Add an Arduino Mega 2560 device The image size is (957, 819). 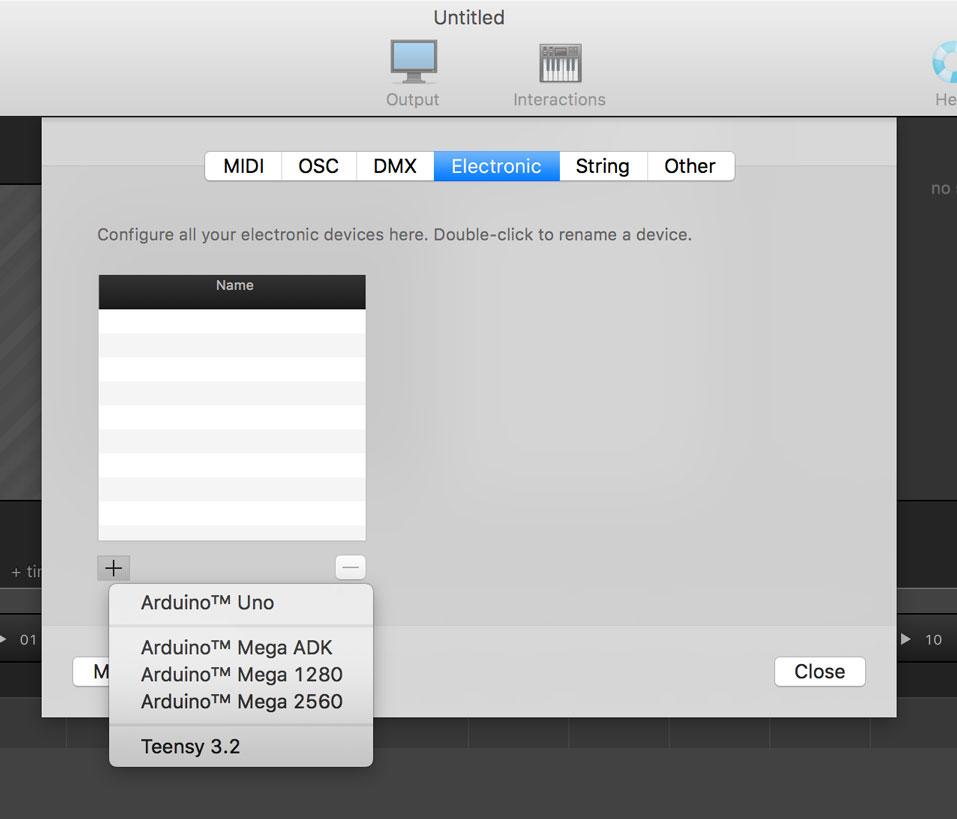(x=241, y=702)
